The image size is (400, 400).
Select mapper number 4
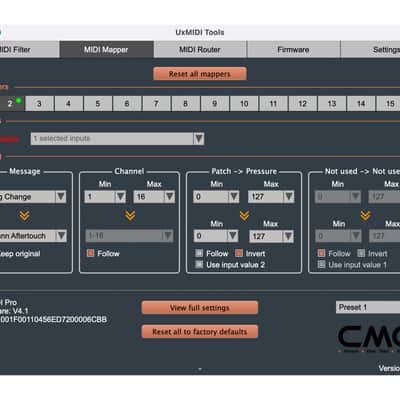pyautogui.click(x=68, y=103)
